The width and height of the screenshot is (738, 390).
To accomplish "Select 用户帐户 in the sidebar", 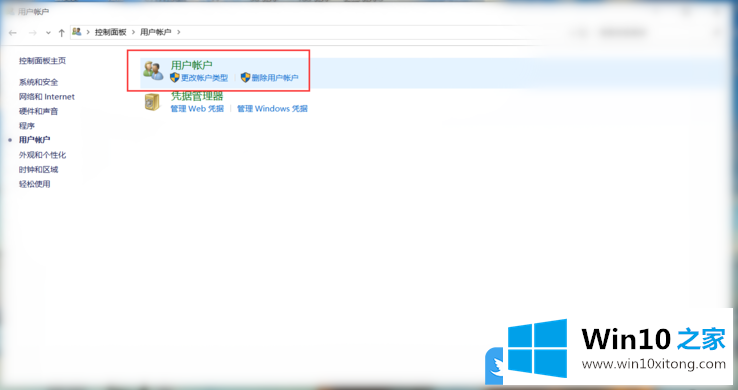I will pyautogui.click(x=34, y=140).
